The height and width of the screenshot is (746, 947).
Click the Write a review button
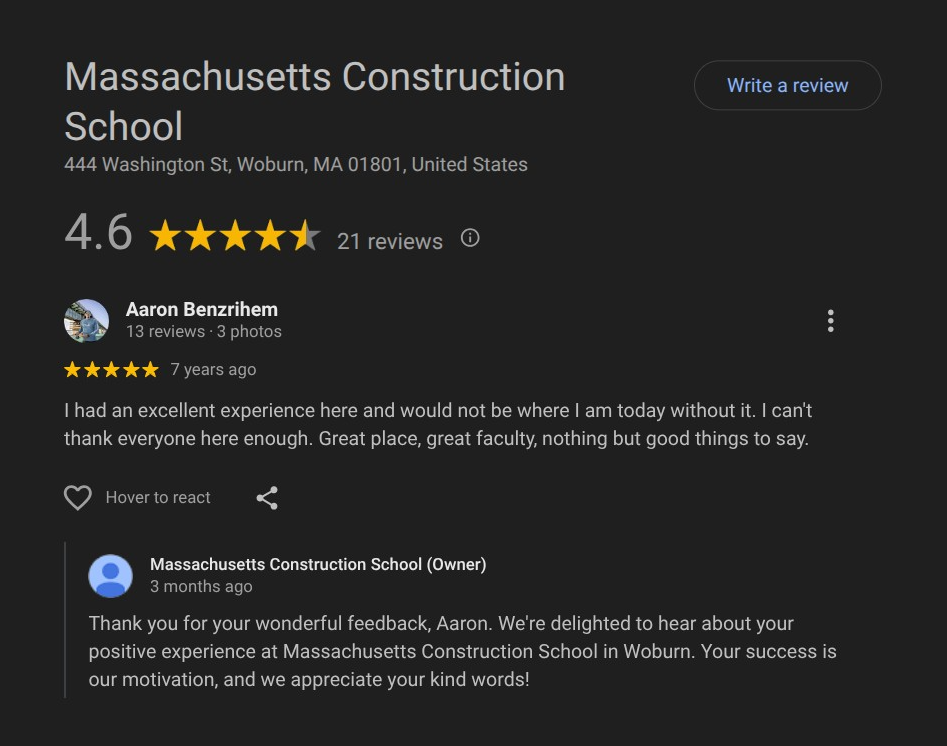[x=787, y=86]
